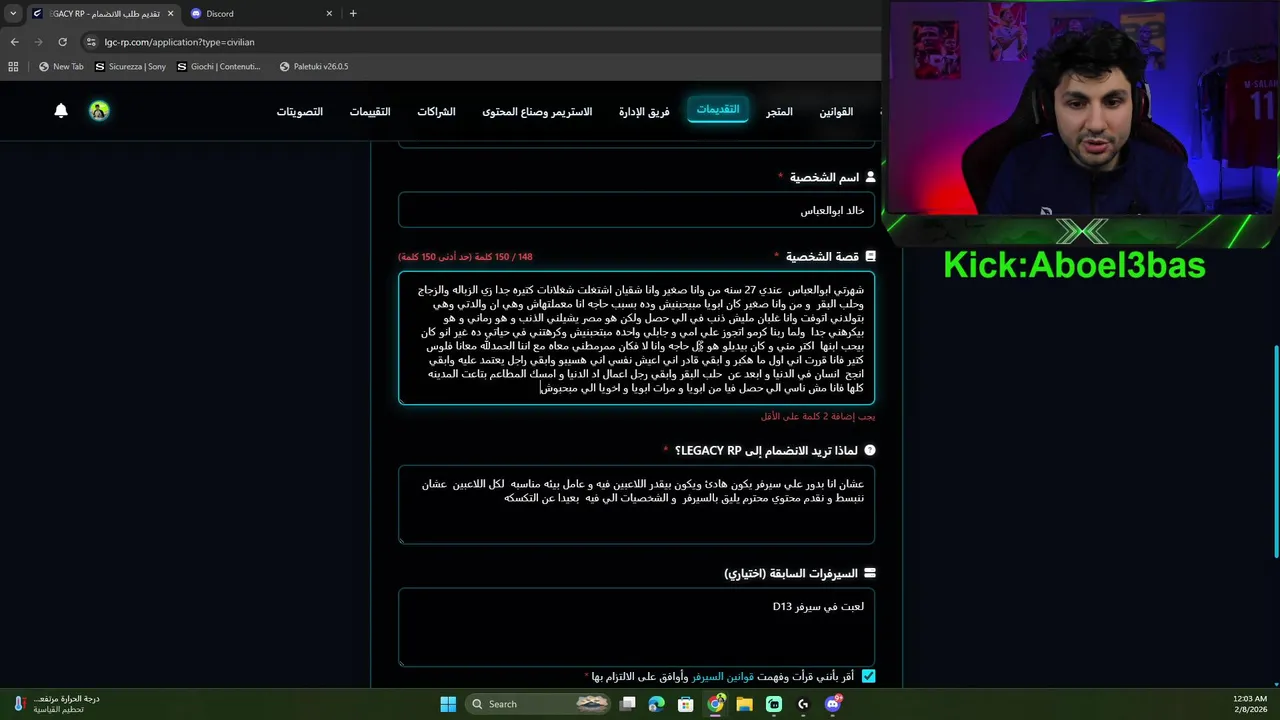Open the التقييمات ratings menu item

[x=370, y=111]
